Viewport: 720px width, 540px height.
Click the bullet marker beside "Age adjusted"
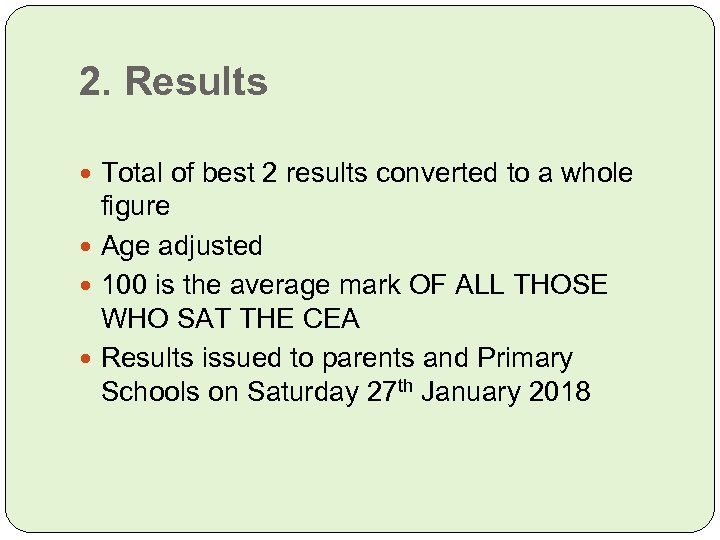(x=90, y=246)
